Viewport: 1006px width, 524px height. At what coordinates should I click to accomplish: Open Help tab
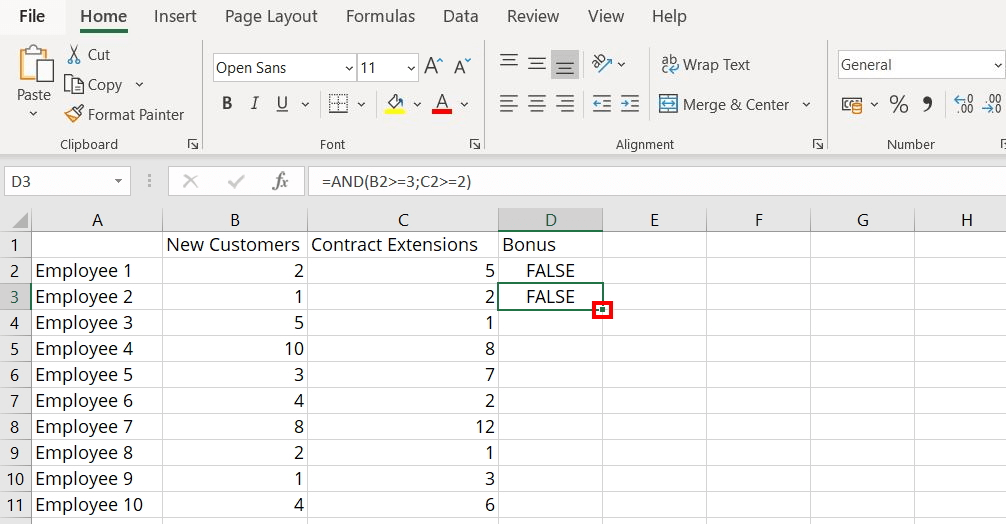pos(669,16)
